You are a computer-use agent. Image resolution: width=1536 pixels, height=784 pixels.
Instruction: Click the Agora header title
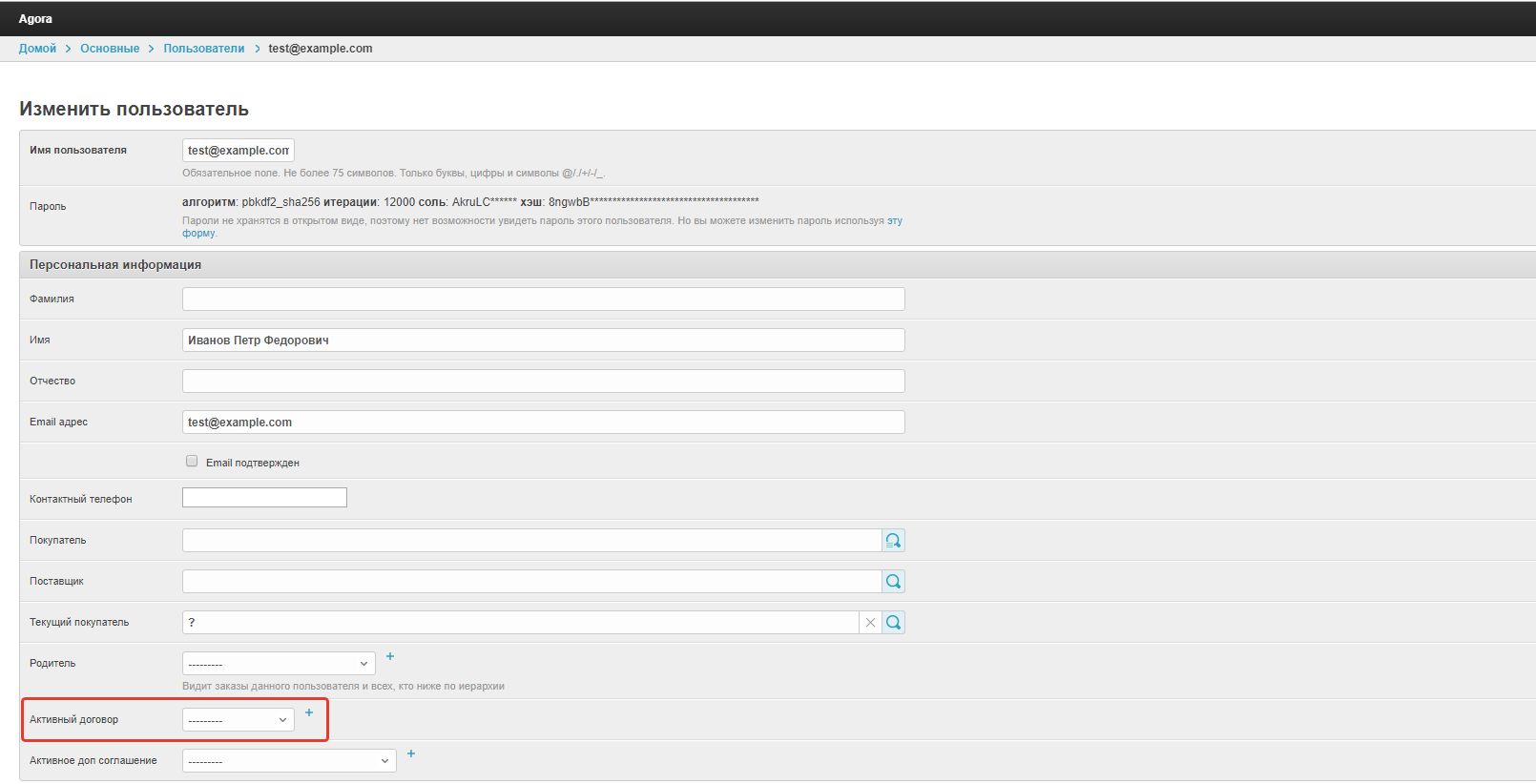pos(35,19)
